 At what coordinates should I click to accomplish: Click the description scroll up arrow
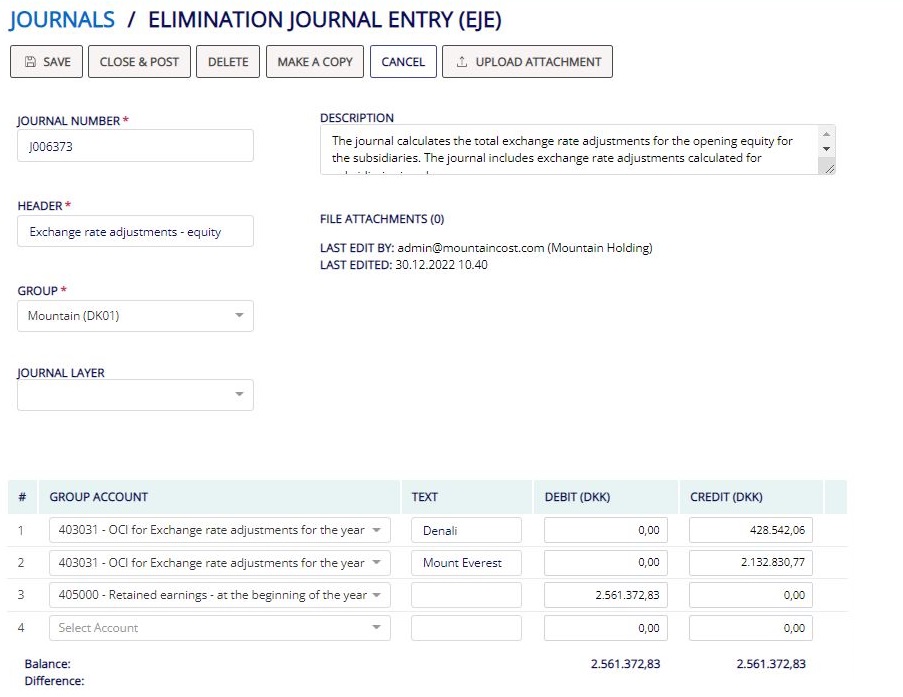pyautogui.click(x=826, y=134)
